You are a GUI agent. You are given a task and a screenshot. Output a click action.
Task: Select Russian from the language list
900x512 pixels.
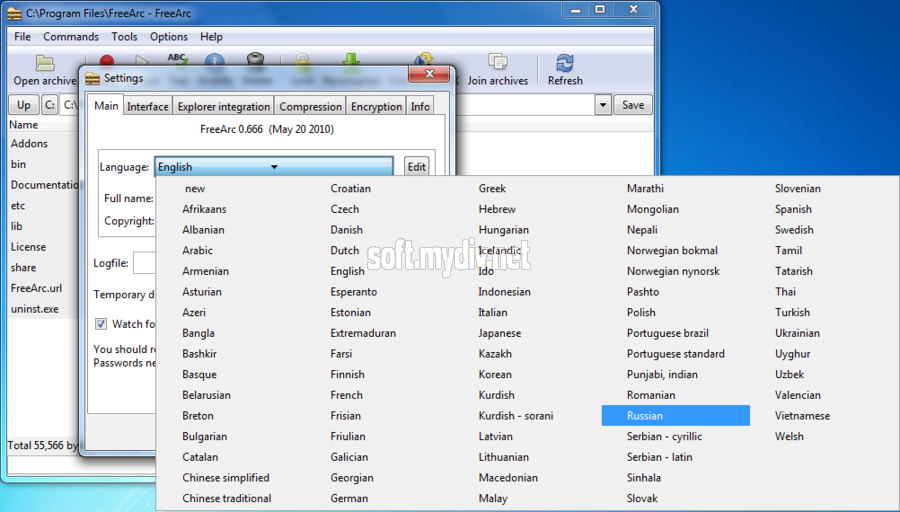coord(676,416)
